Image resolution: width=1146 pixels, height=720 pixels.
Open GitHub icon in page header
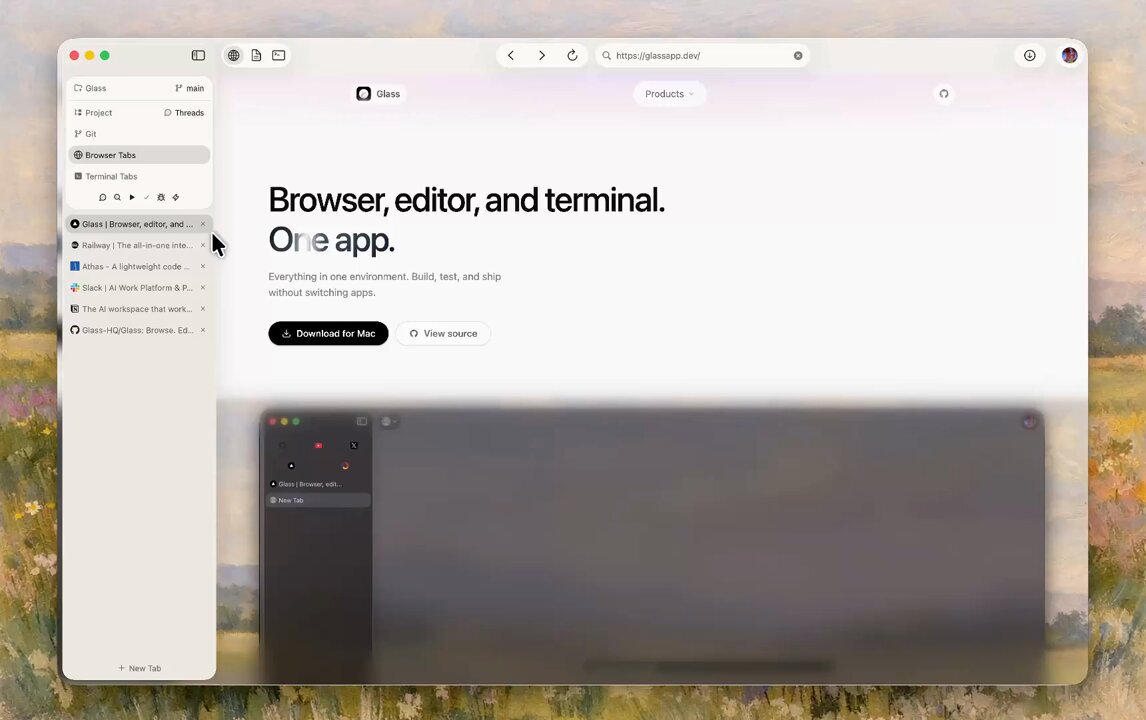(x=944, y=94)
